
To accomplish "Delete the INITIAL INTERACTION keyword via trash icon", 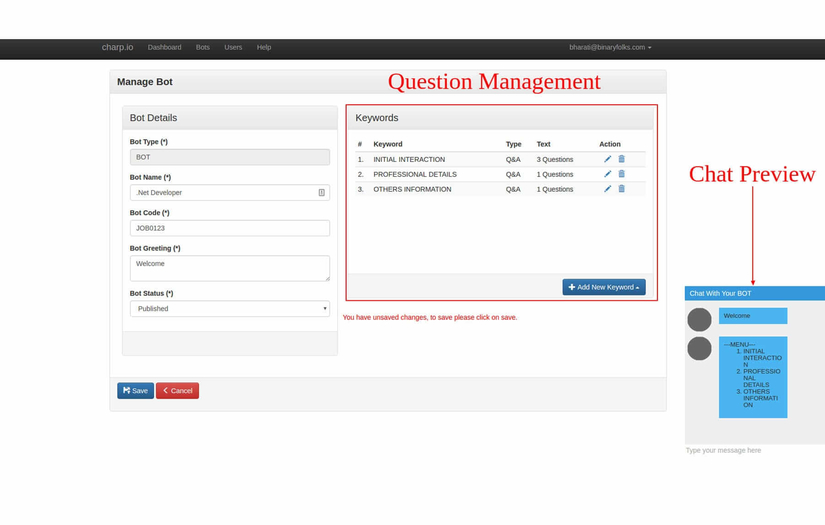I will [x=621, y=159].
